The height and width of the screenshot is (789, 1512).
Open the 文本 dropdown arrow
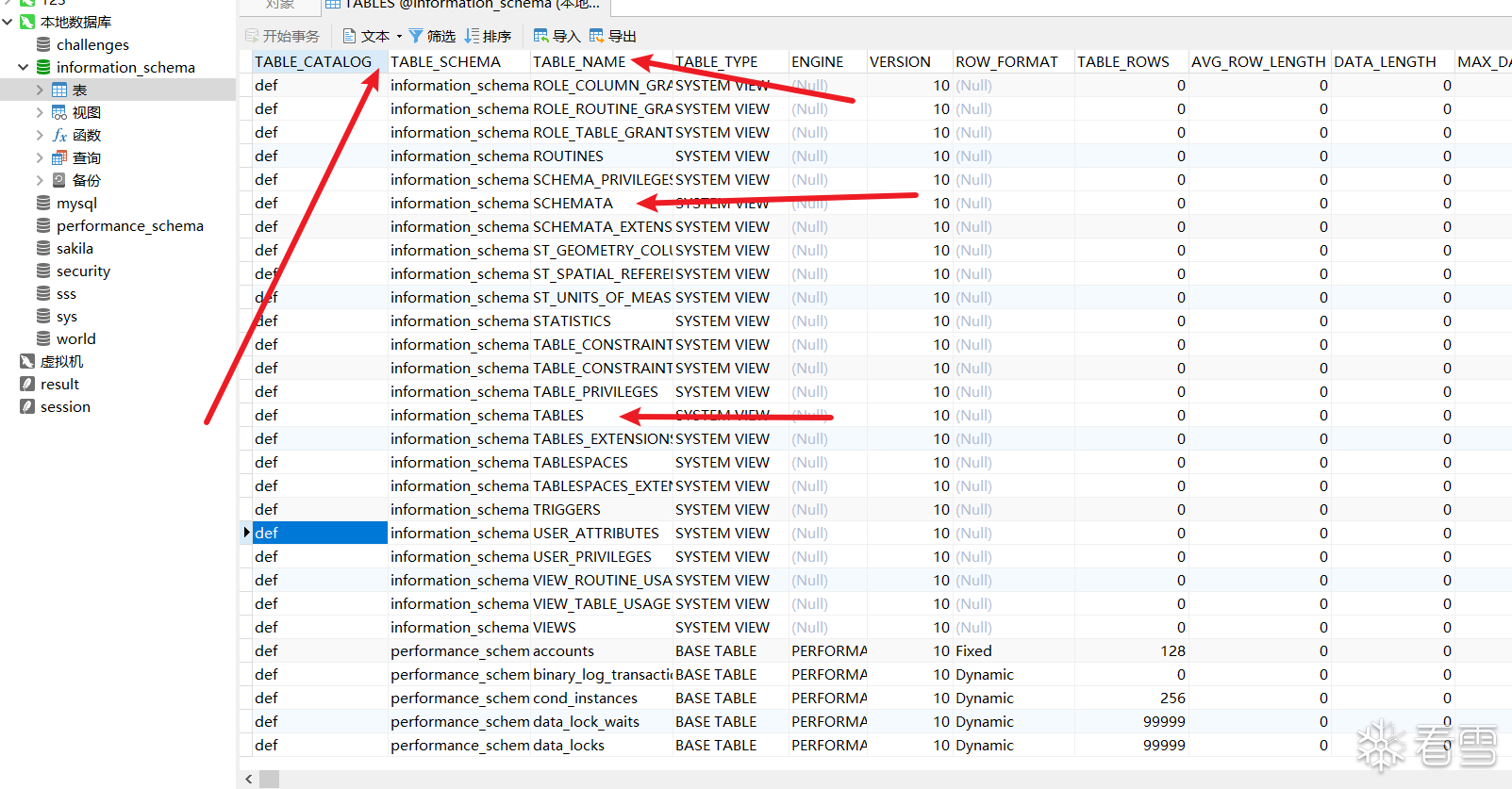(x=399, y=36)
